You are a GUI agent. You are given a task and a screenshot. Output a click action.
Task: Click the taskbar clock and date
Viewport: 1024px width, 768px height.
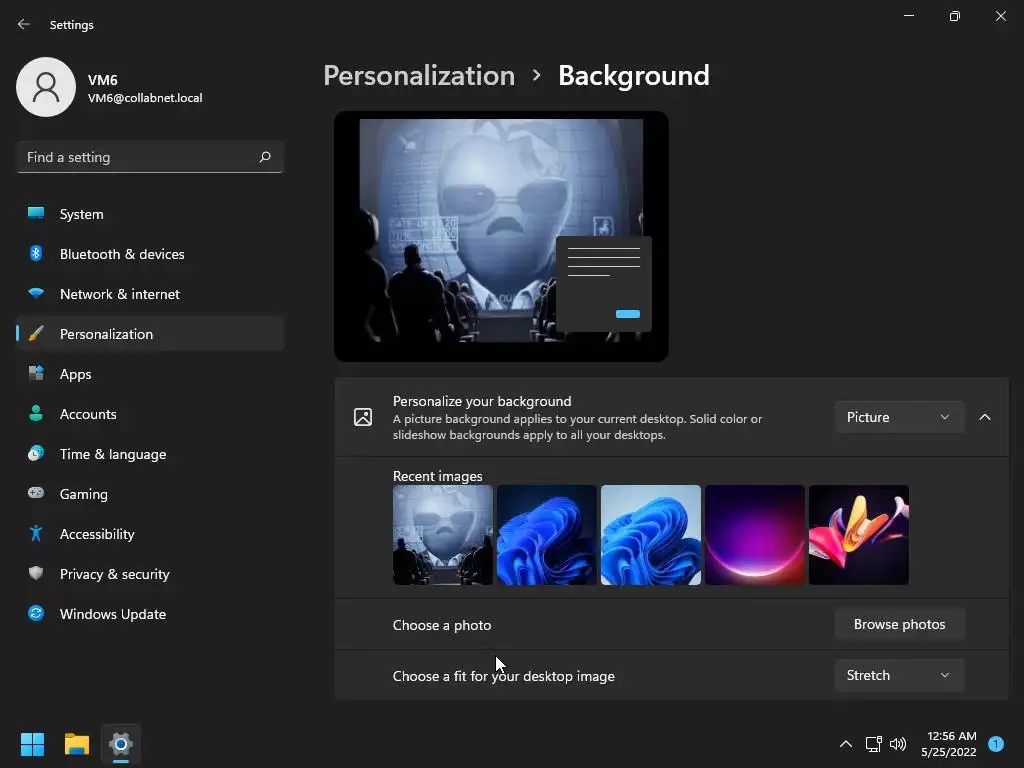[x=949, y=744]
